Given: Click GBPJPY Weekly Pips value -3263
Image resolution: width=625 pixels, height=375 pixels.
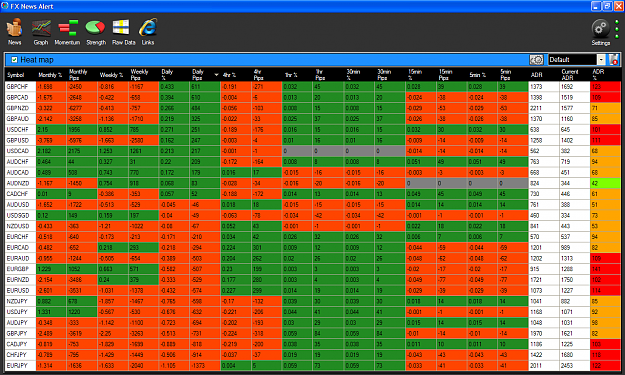Looking at the screenshot, I should [143, 334].
